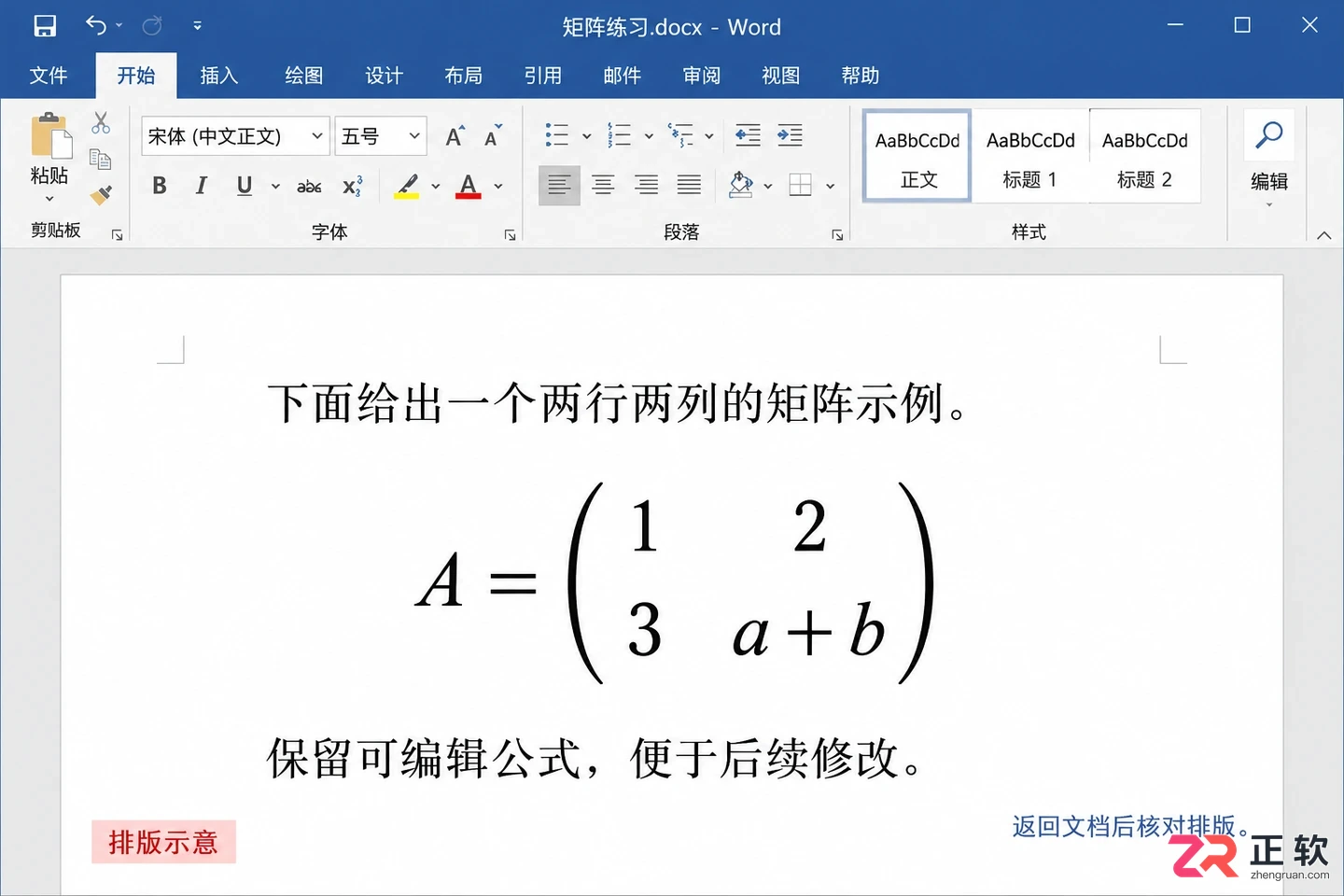
Task: Open the 五号 font size dropdown
Action: click(414, 136)
